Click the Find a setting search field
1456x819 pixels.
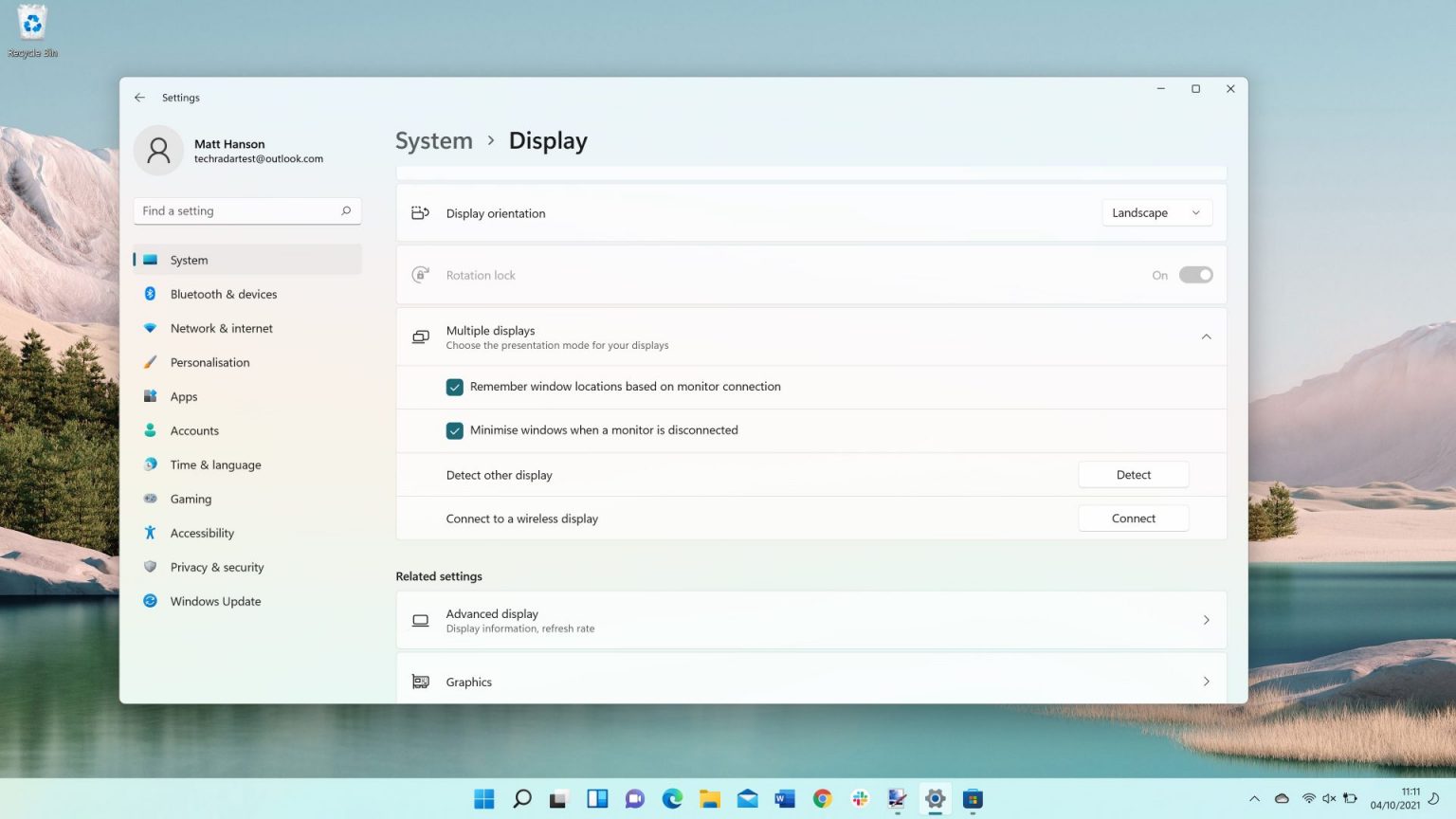pos(246,210)
